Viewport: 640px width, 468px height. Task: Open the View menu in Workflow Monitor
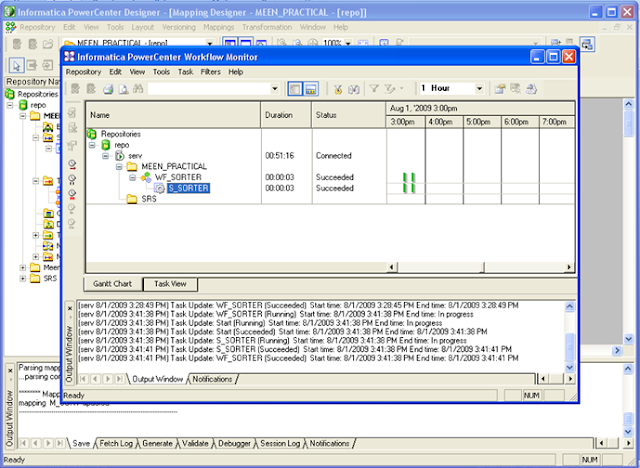coord(137,72)
